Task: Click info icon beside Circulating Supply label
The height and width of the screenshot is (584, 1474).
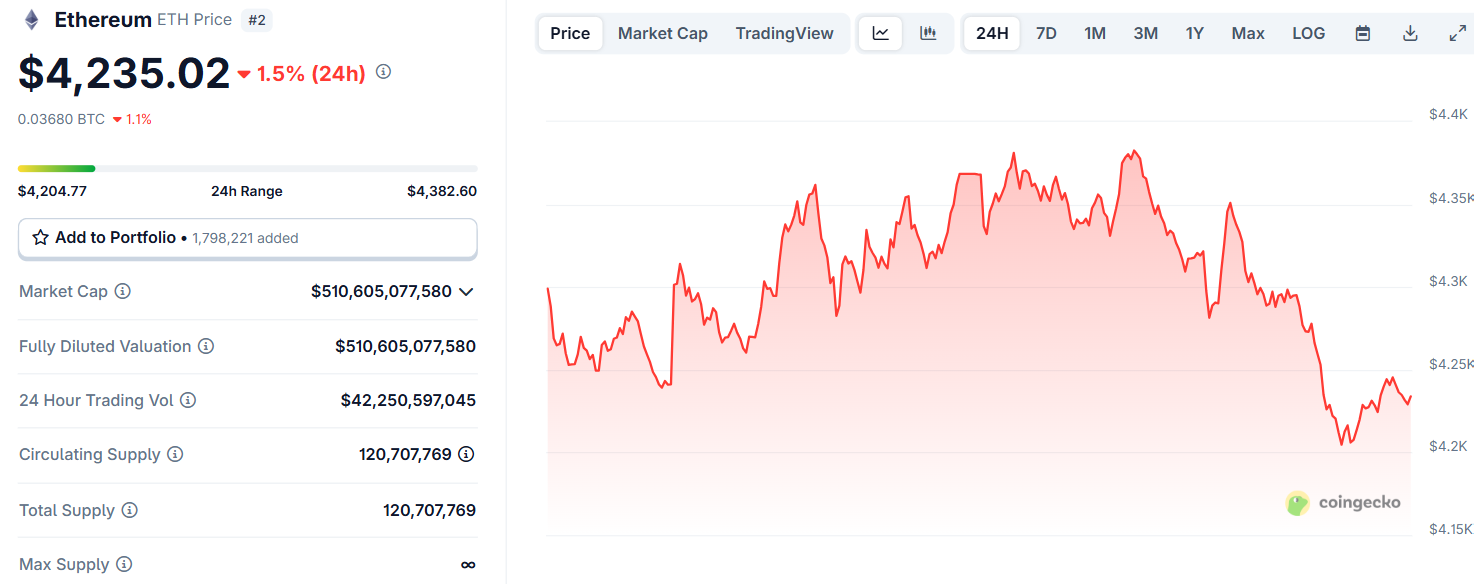Action: (x=175, y=454)
